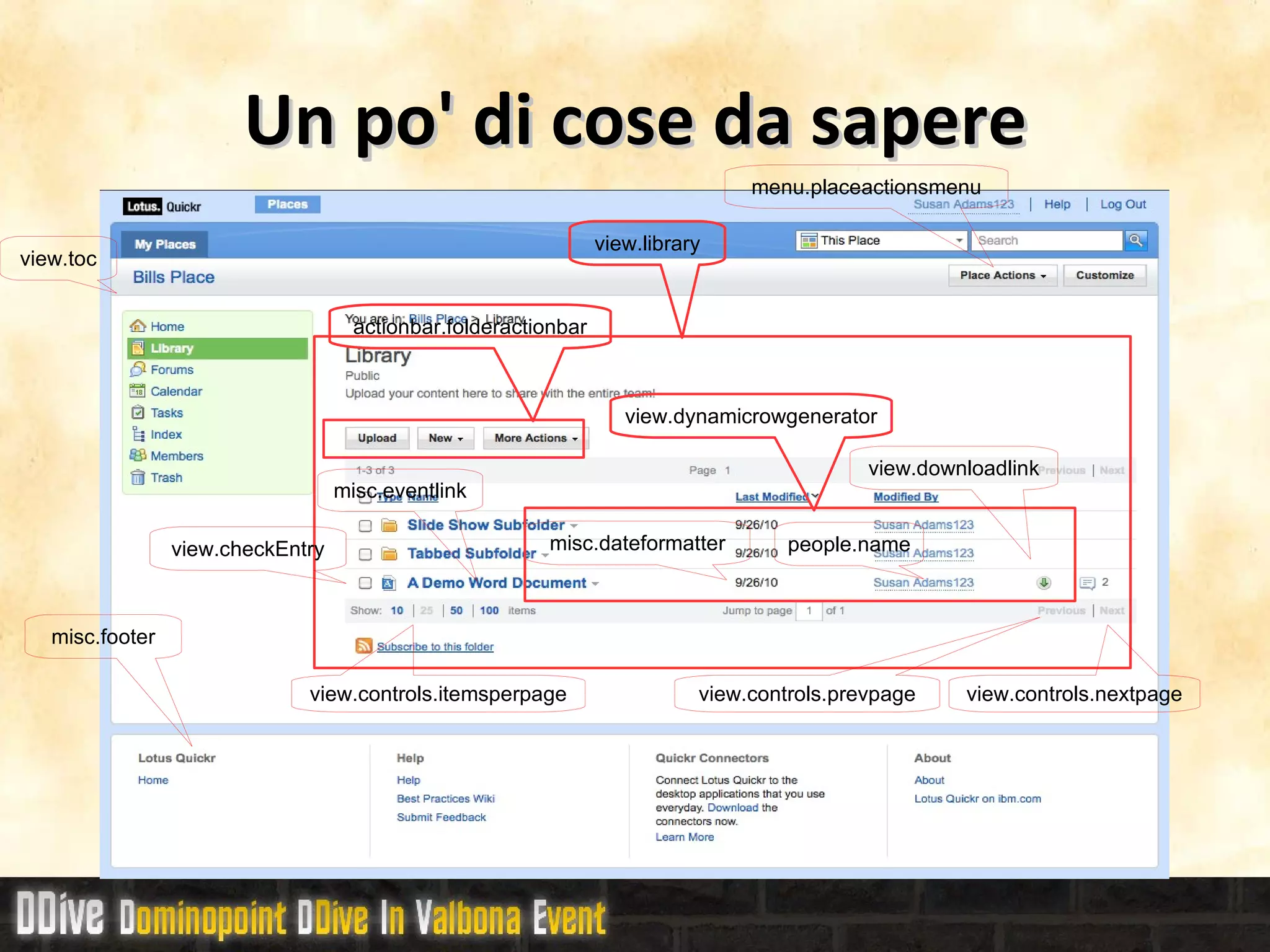
Task: Click the folder icon of Slide Show Subfolder
Action: coord(389,526)
